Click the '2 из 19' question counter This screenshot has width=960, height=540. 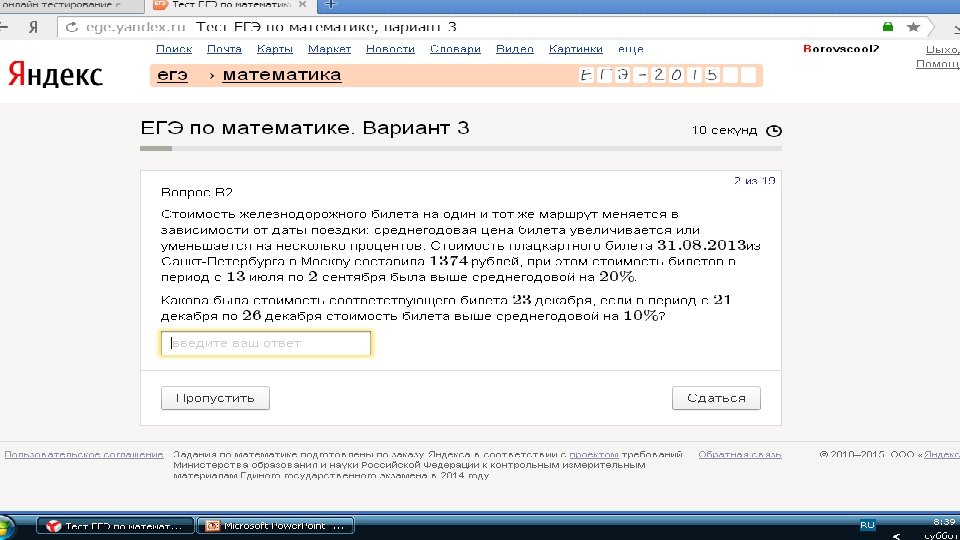[x=754, y=181]
